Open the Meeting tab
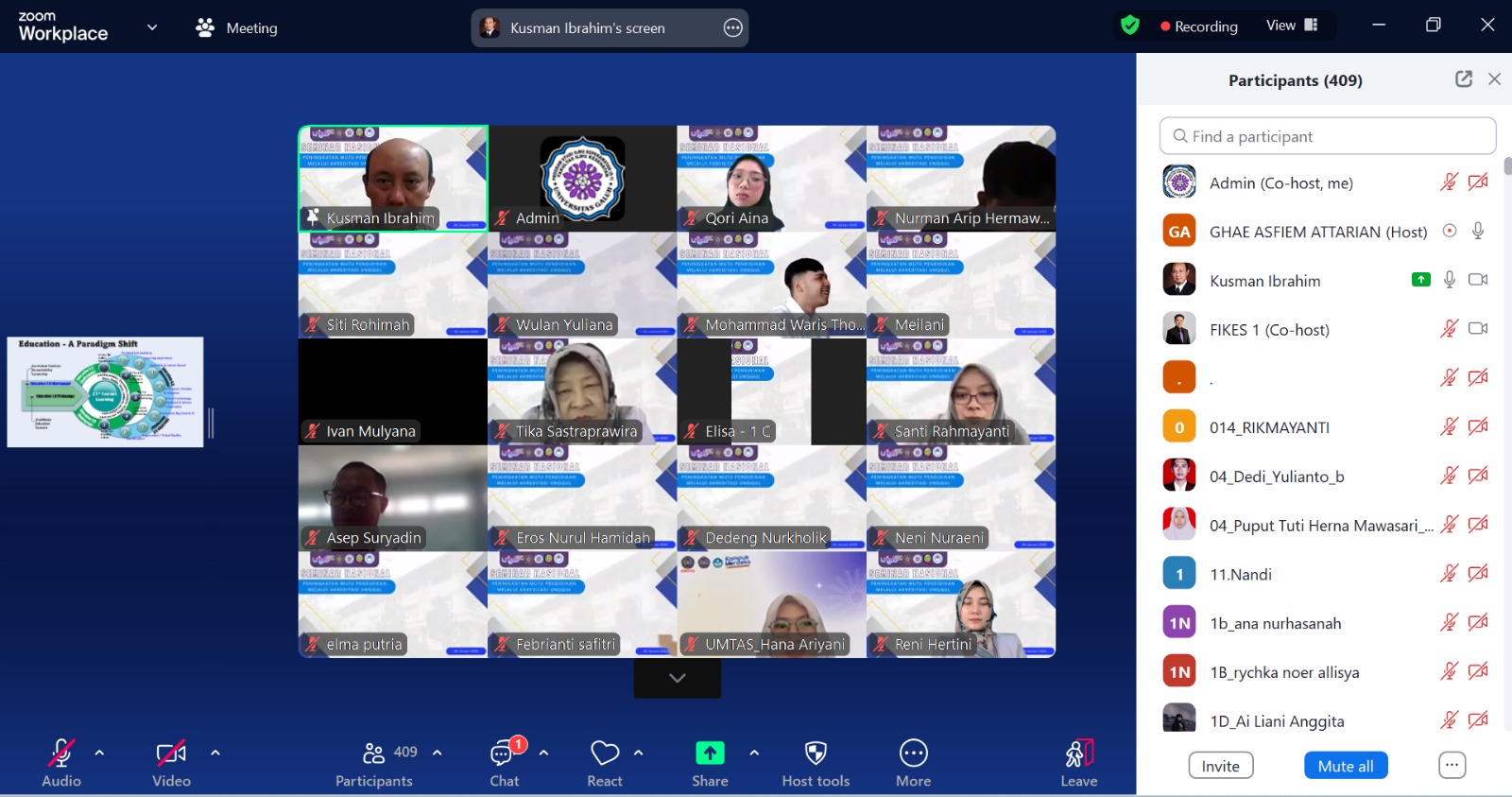The width and height of the screenshot is (1512, 797). [x=237, y=27]
